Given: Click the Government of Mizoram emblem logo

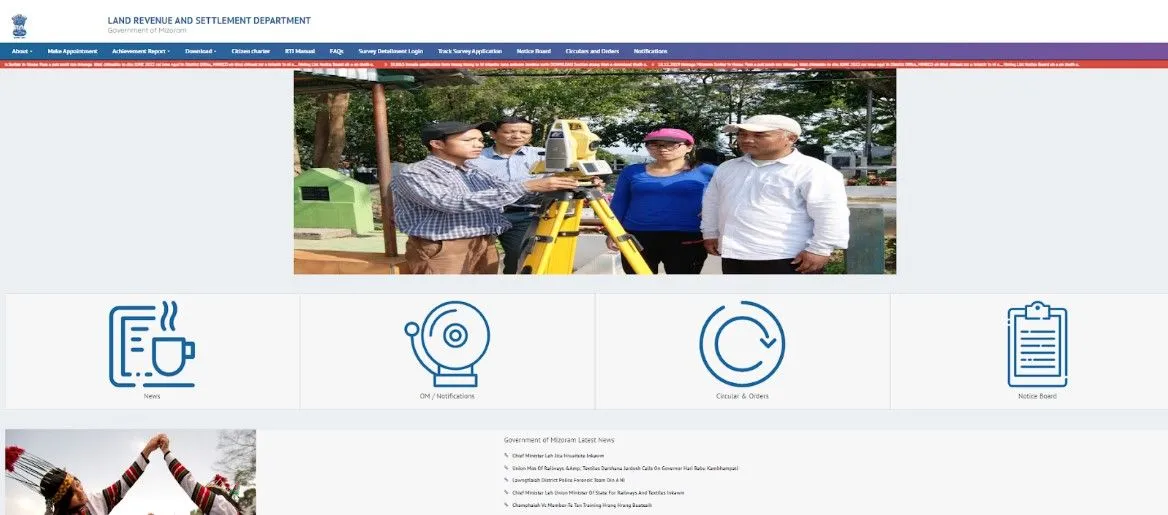Looking at the screenshot, I should 19,25.
